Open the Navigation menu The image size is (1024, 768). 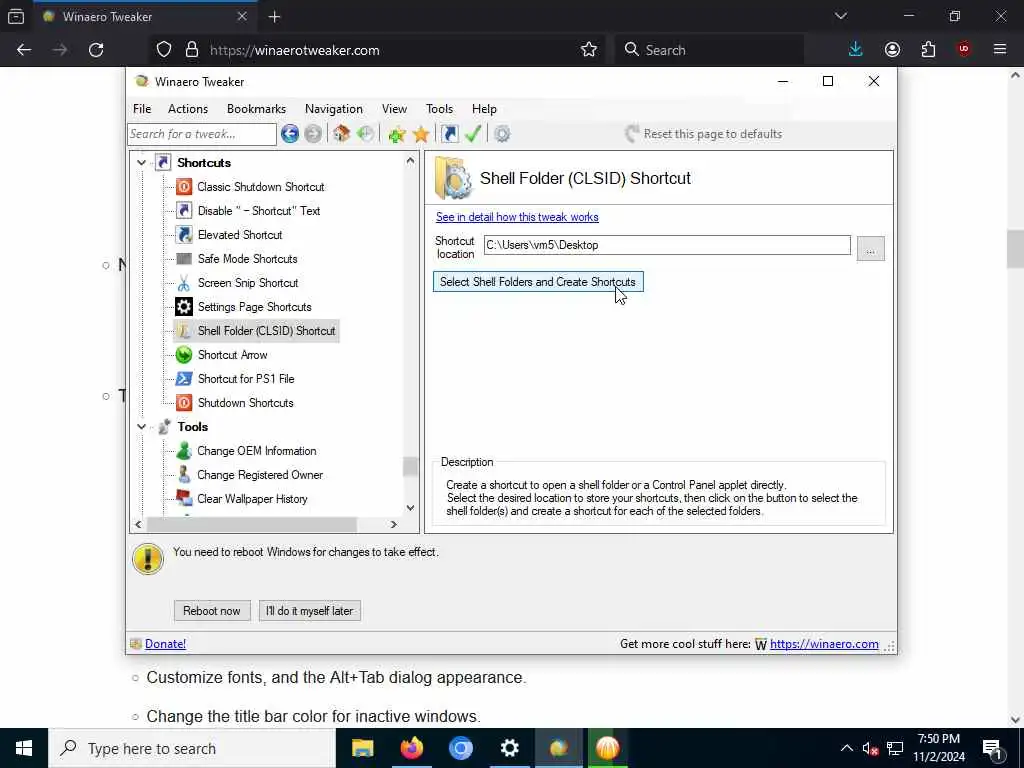(334, 109)
